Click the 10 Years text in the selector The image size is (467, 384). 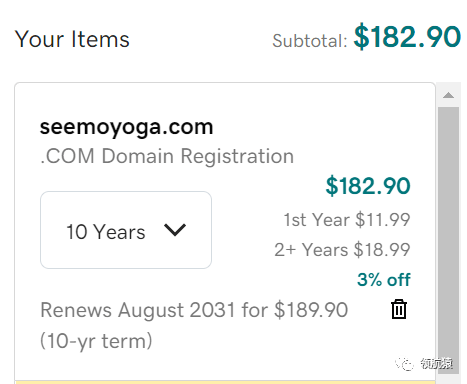(106, 232)
